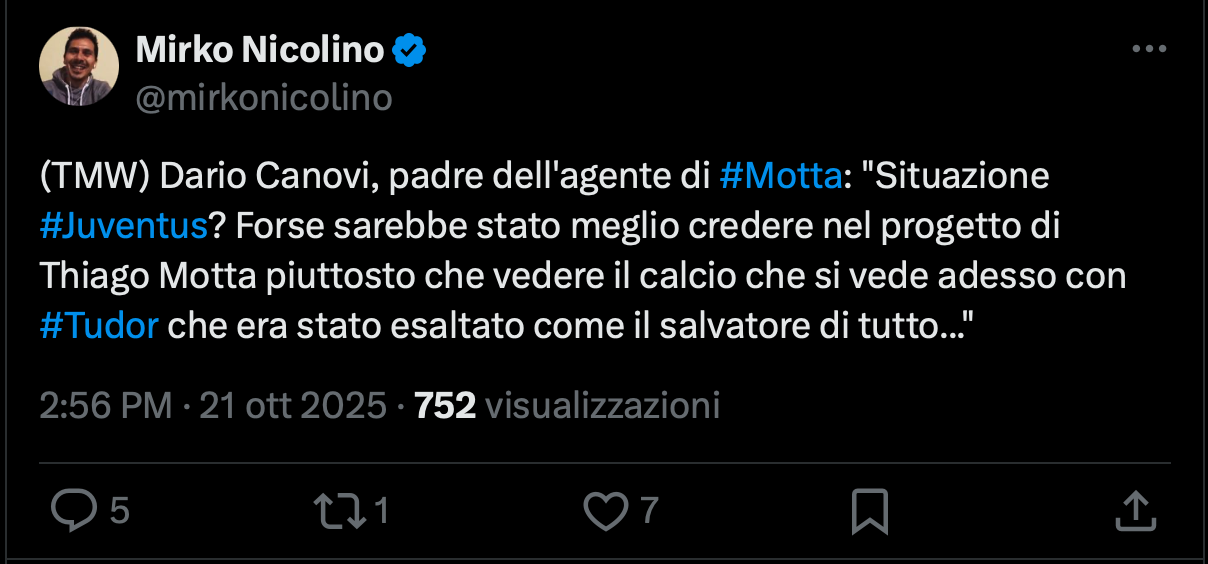The image size is (1208, 564).
Task: Open the three-dot more options menu
Action: [1148, 50]
